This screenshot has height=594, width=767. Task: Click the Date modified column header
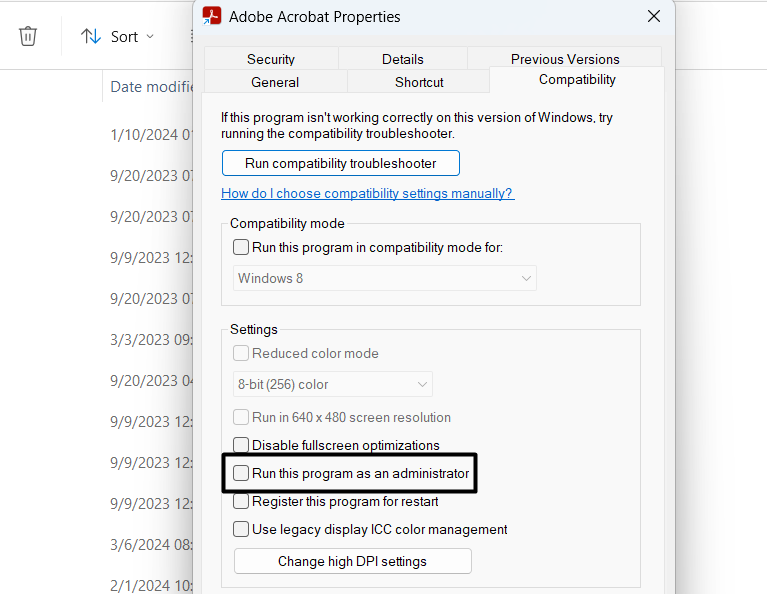coord(150,86)
